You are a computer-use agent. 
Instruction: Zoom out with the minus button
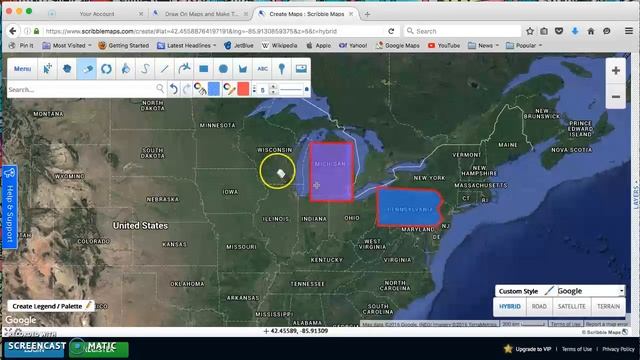[616, 97]
